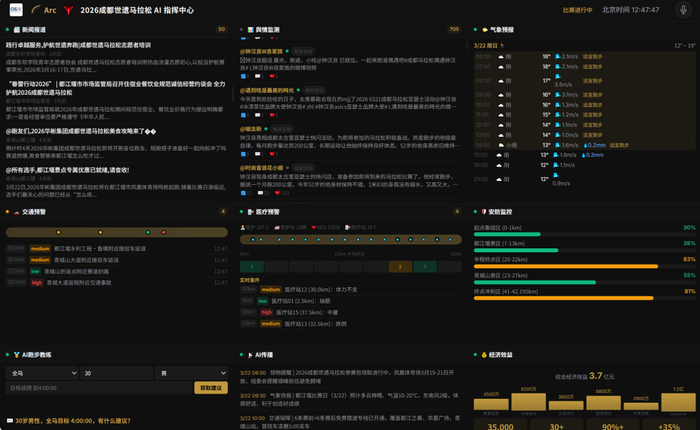Click first green segment labeled 1 in medical heatmap
700x430 pixels.
coord(252,267)
